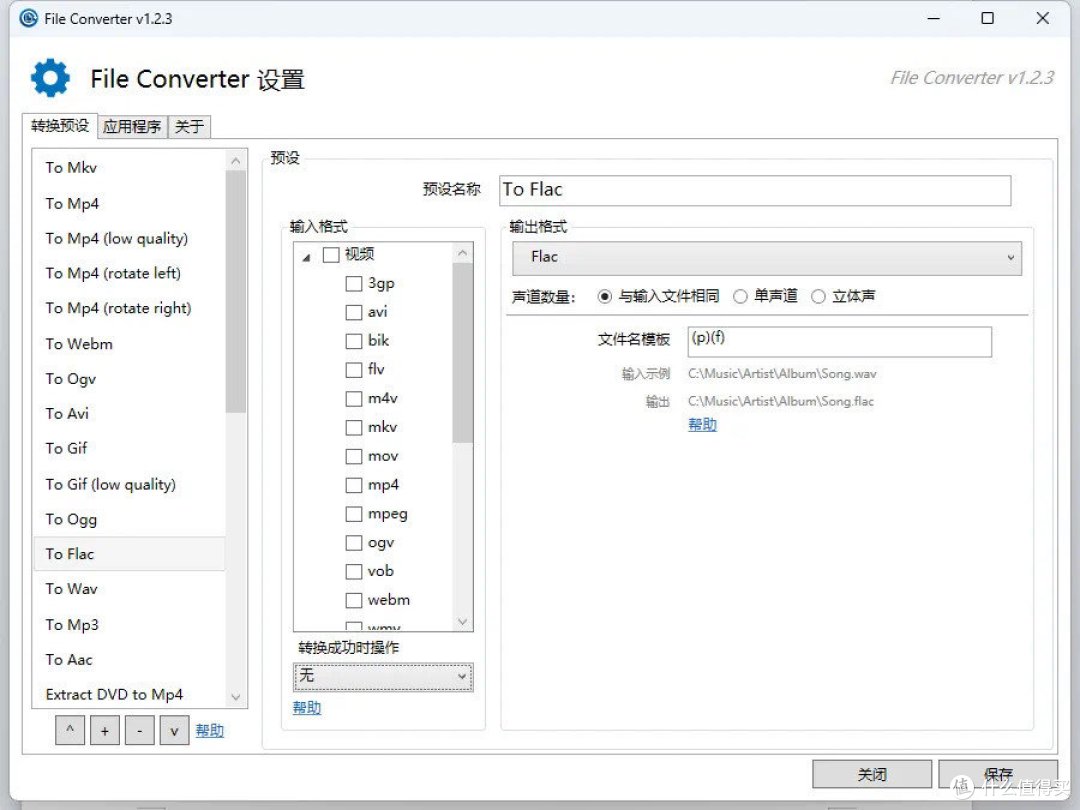The width and height of the screenshot is (1080, 810).
Task: Switch to the 应用程序 tab
Action: (131, 126)
